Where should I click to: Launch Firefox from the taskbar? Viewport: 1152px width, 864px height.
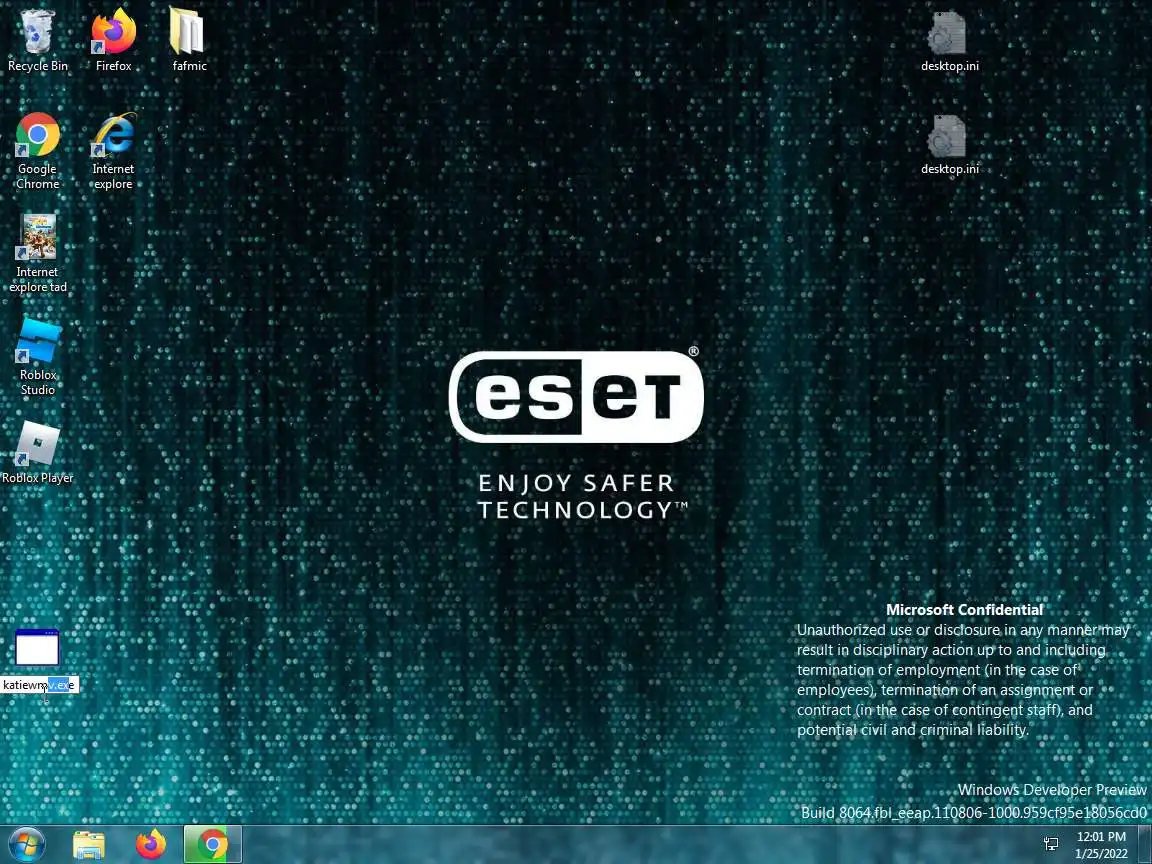(151, 845)
